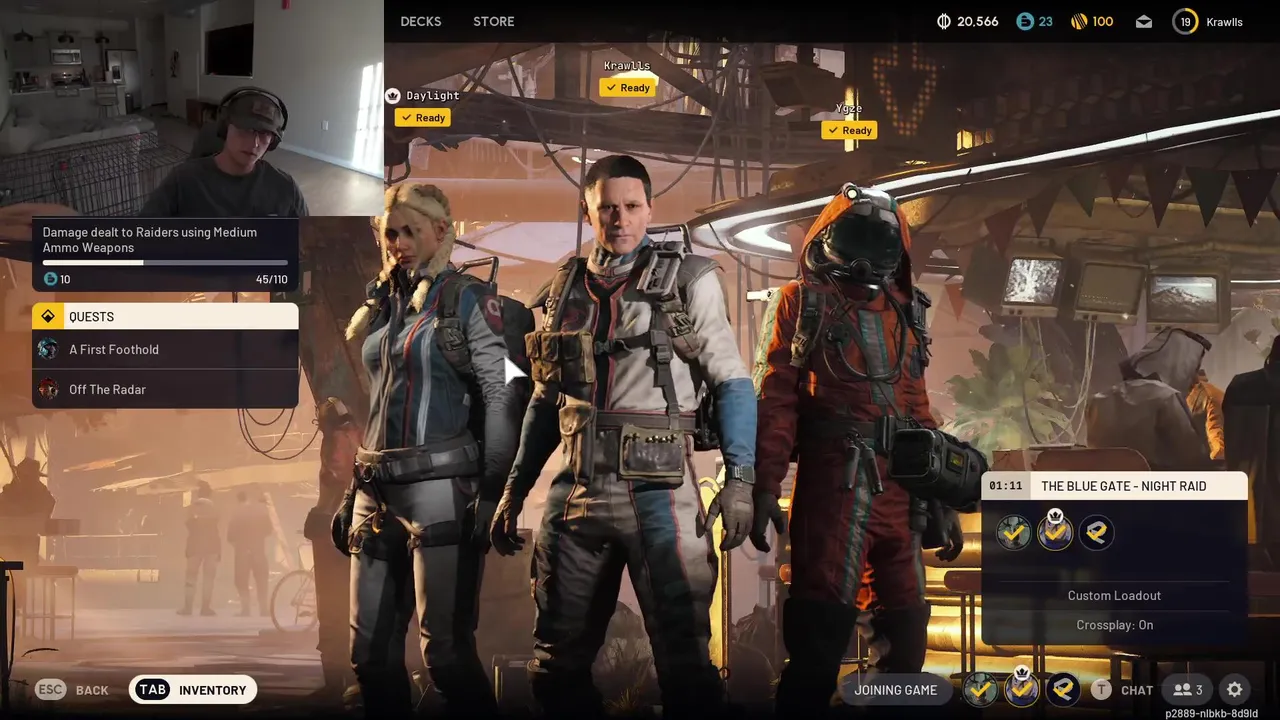Screen dimensions: 1280x720
Task: Click the A First Foothold quest icon
Action: click(47, 349)
